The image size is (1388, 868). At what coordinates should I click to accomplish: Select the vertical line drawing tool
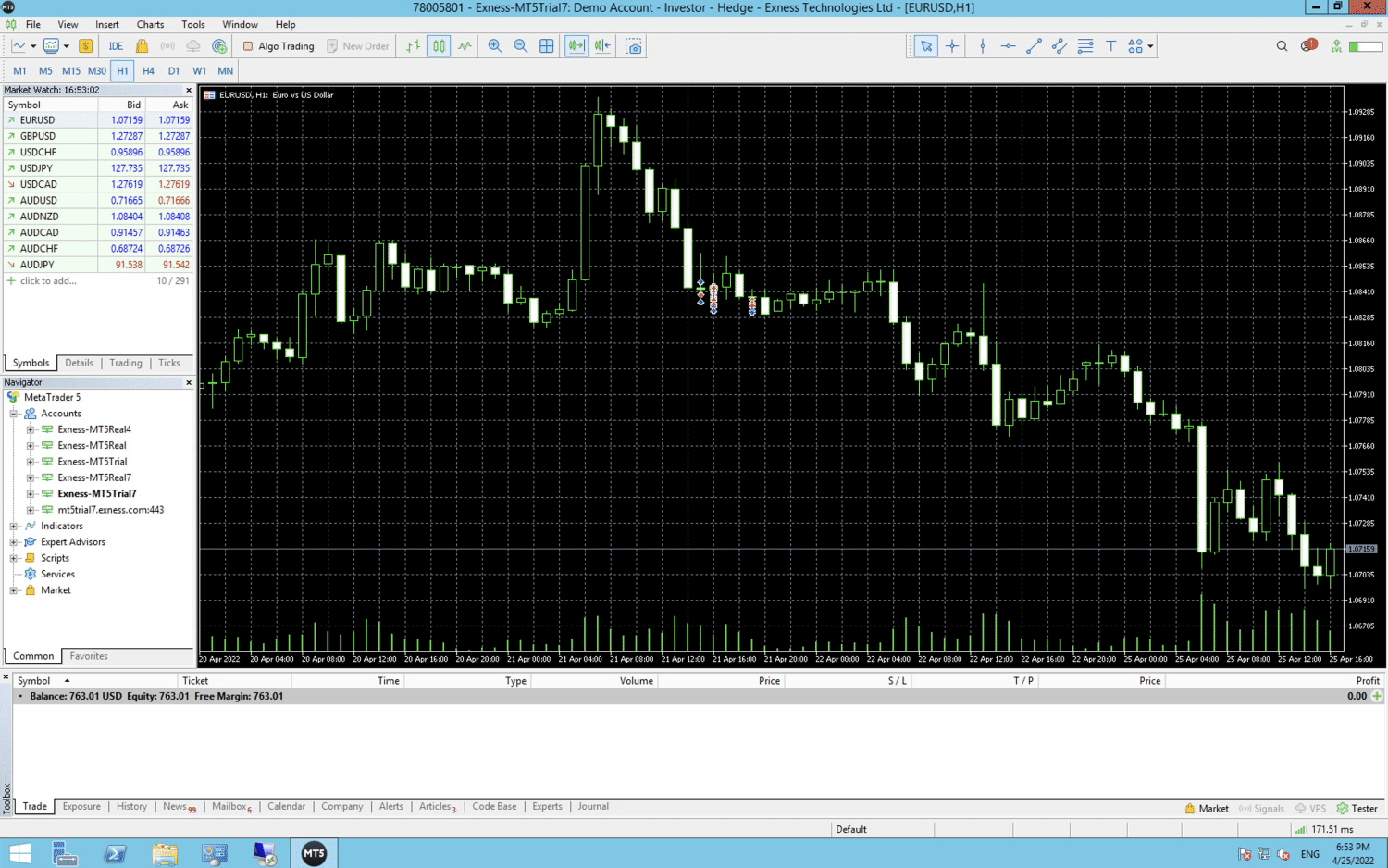coord(983,46)
